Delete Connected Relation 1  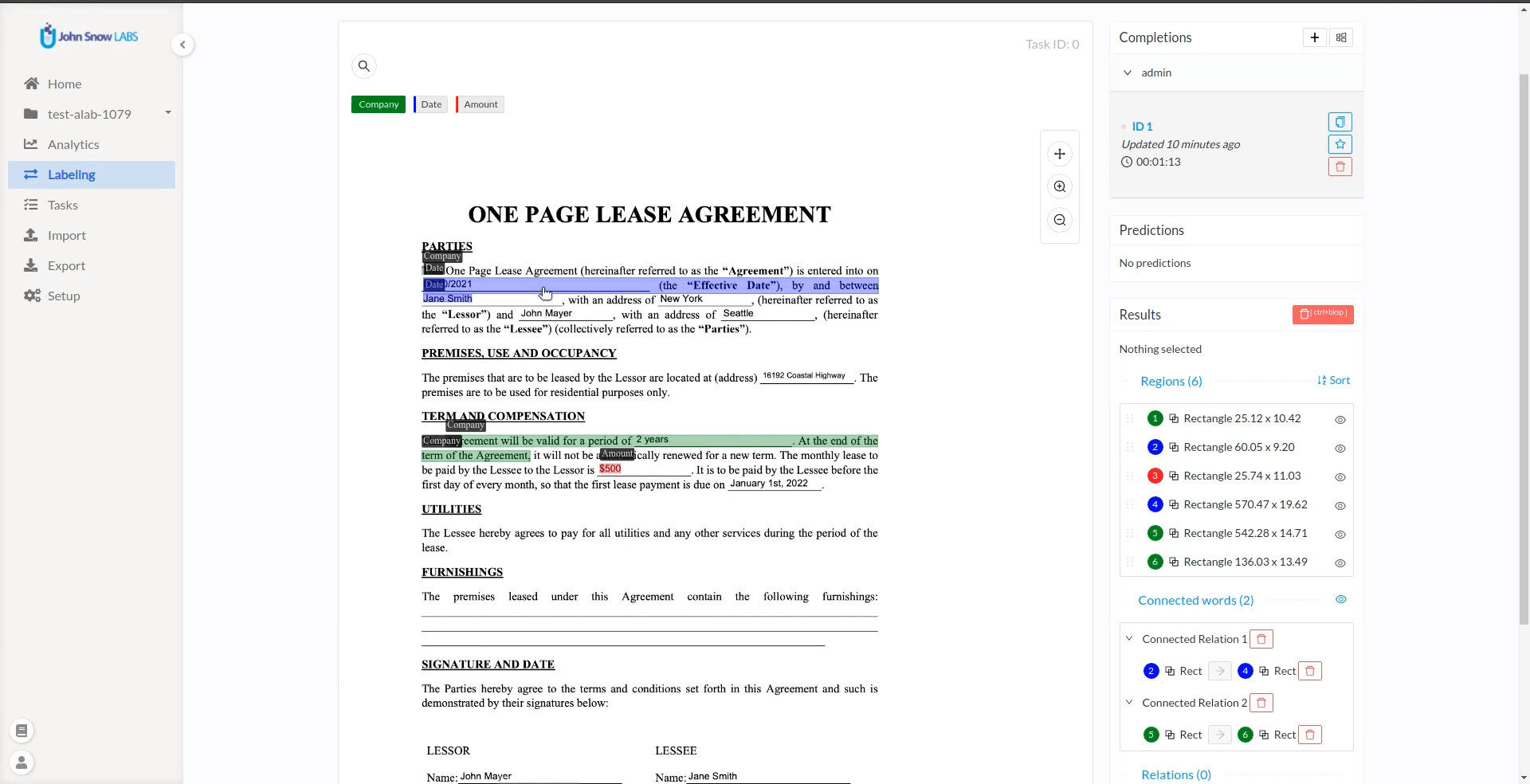[1261, 639]
